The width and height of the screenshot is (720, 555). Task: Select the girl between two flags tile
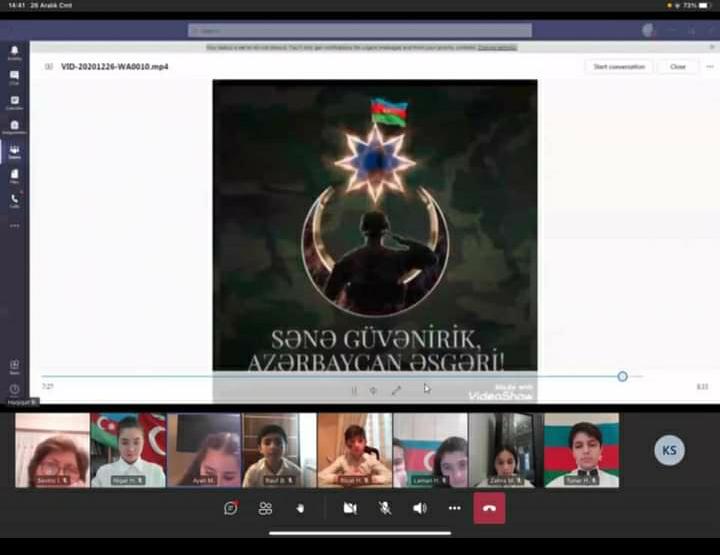(128, 450)
